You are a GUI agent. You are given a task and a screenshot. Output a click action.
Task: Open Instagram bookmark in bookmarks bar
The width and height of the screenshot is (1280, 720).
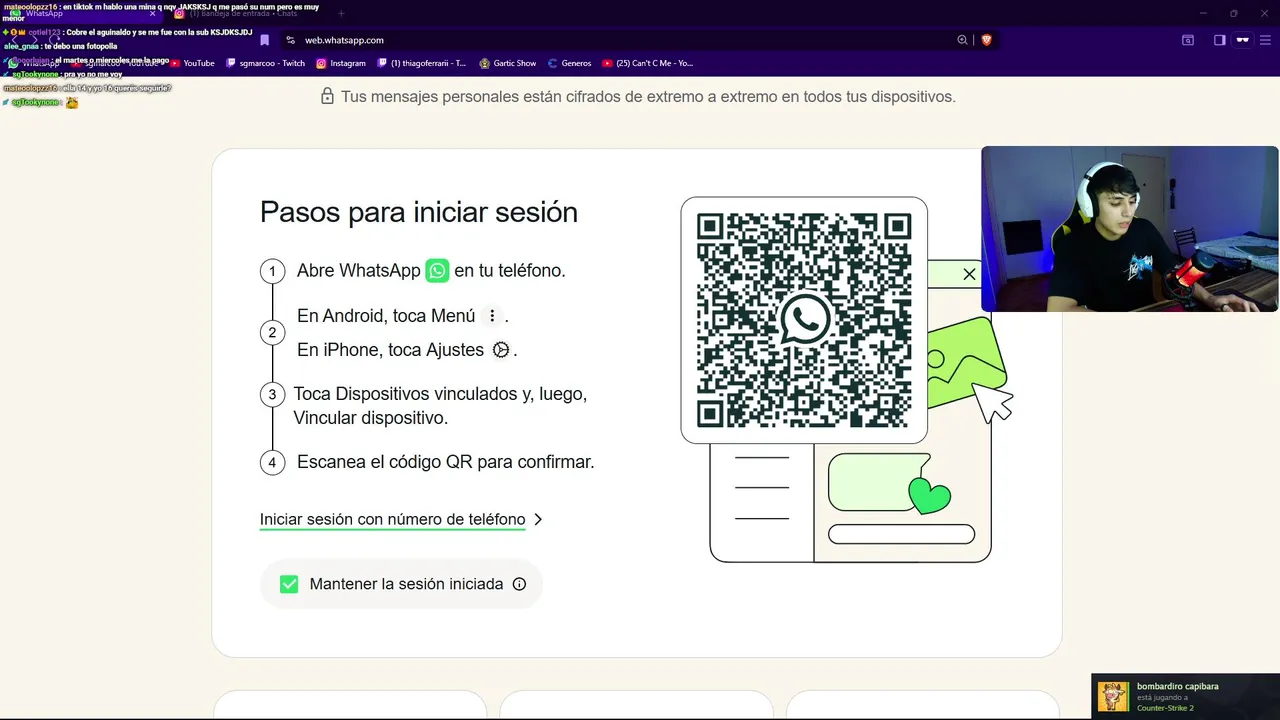(341, 63)
